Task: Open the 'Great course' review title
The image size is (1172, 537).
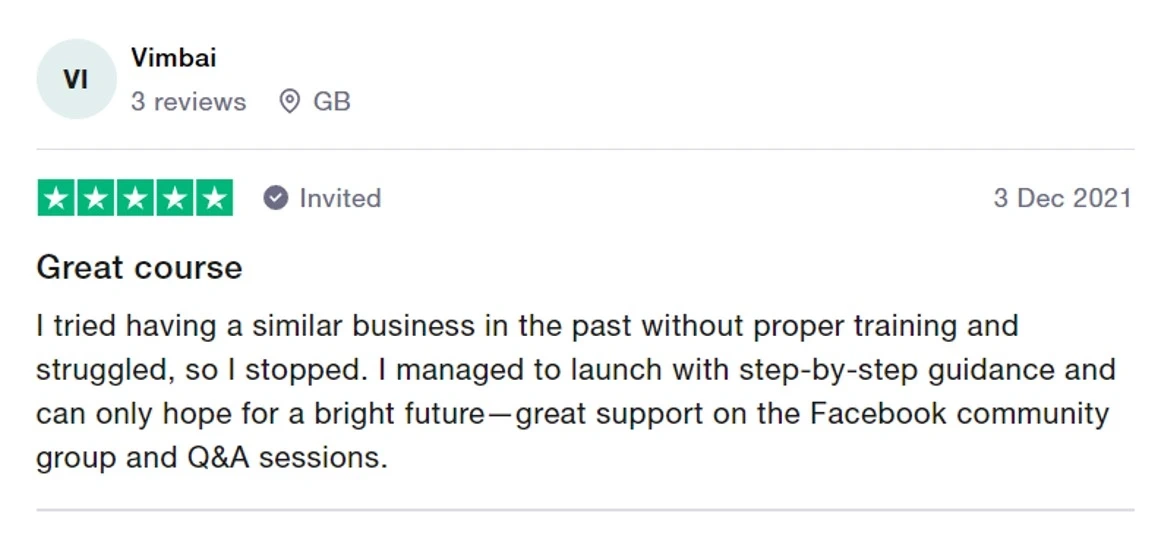Action: 139,268
